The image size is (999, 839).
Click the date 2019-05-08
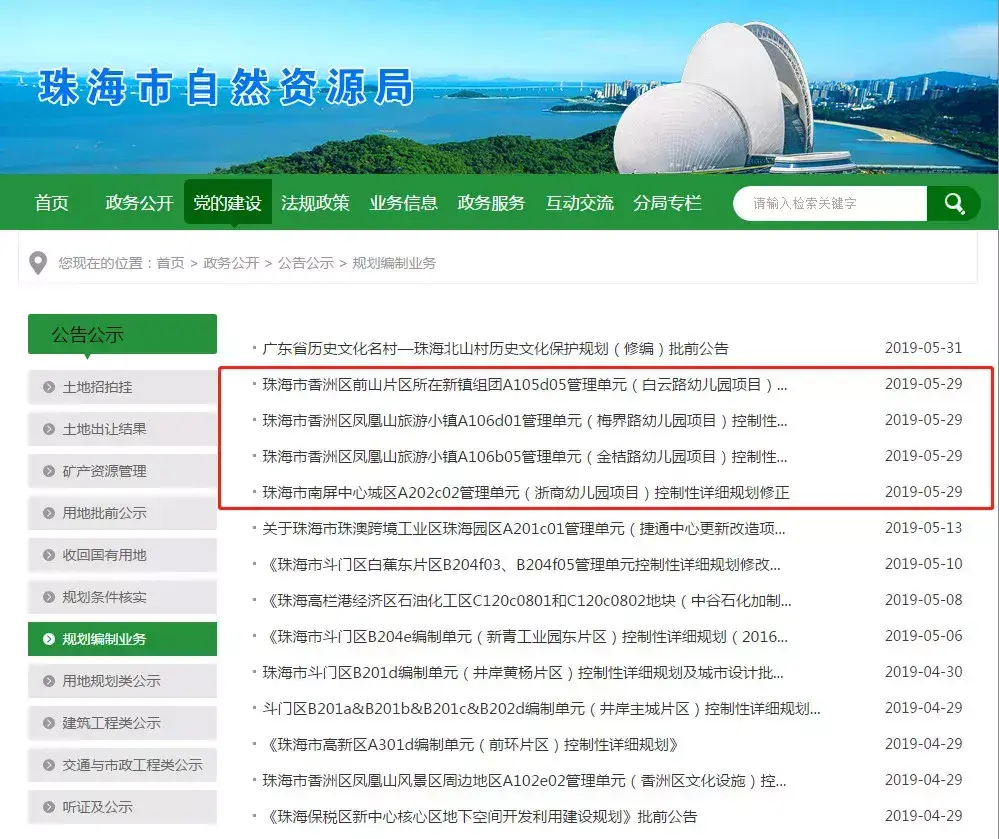coord(923,600)
